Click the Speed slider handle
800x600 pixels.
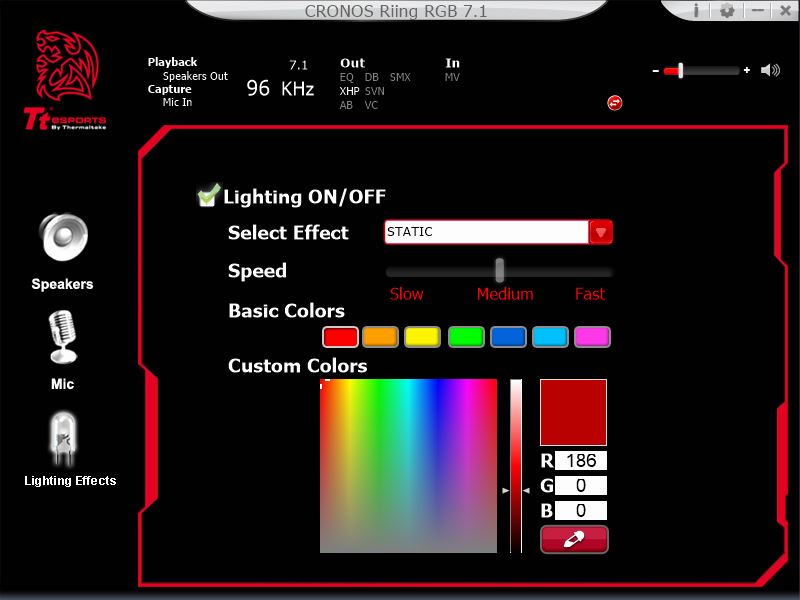(499, 270)
